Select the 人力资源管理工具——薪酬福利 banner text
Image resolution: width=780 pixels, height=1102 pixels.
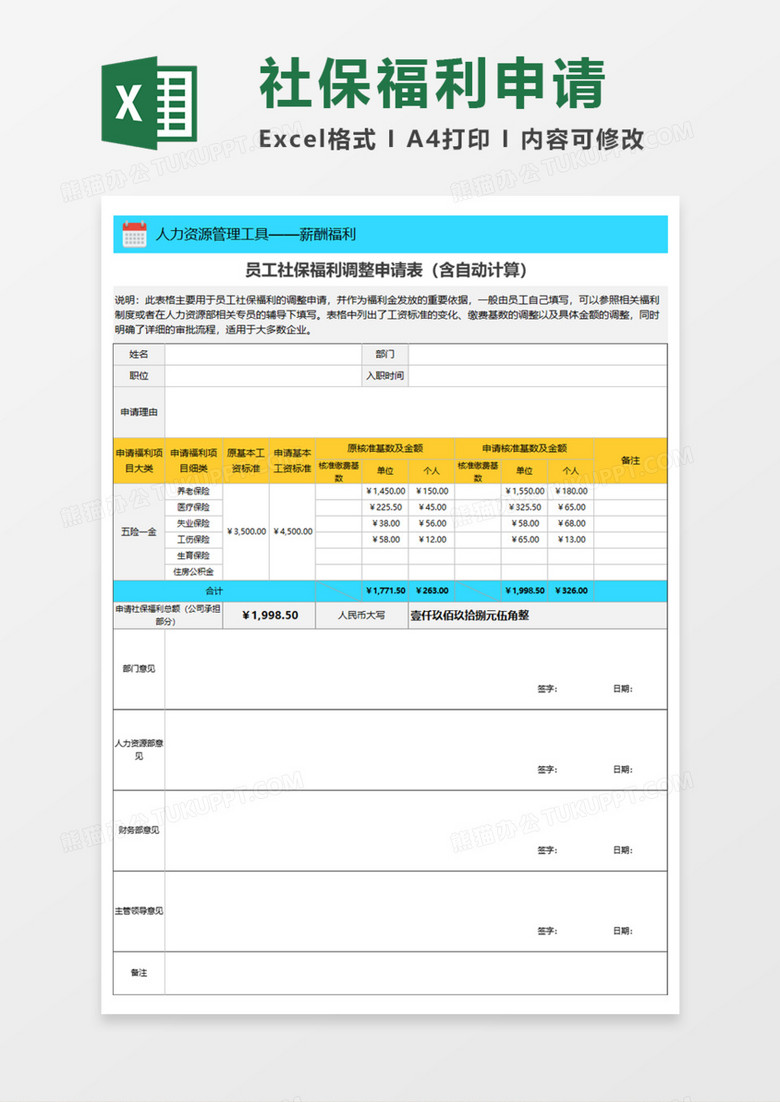tap(255, 235)
